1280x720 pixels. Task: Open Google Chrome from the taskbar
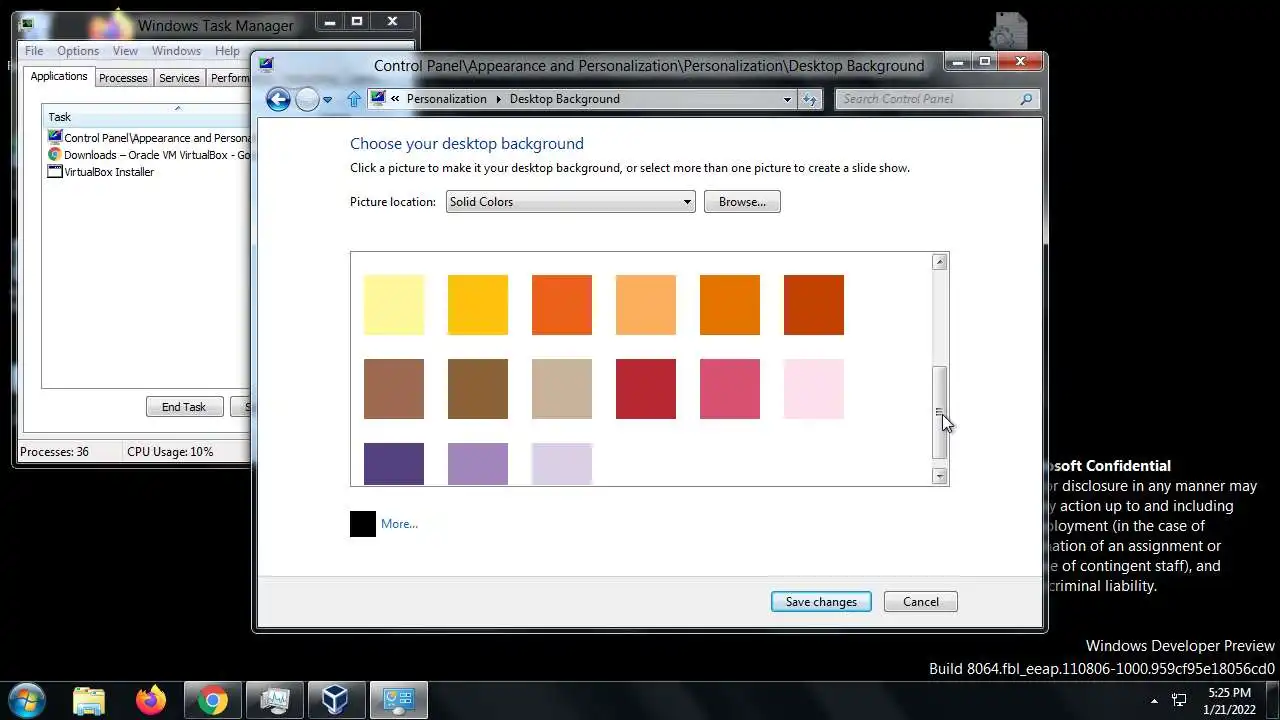click(212, 700)
